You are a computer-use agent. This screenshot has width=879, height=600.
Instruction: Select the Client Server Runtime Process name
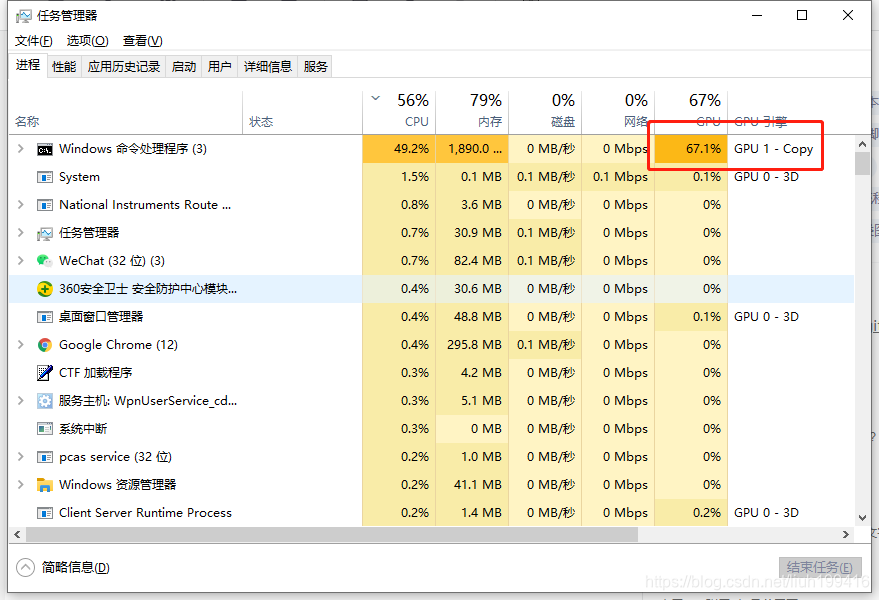pyautogui.click(x=145, y=513)
